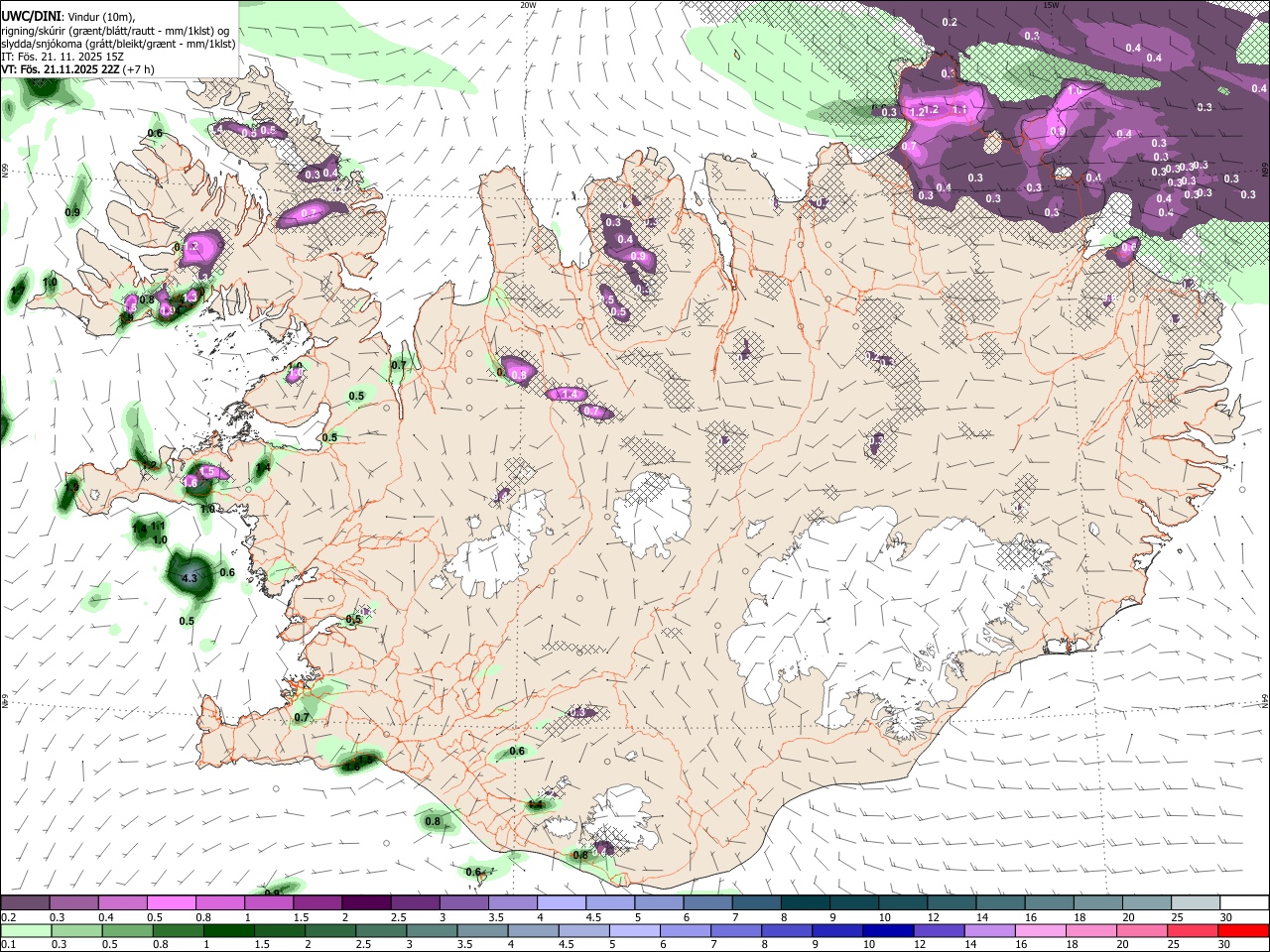Click the 0.2–0.3 swatch in top legend row
This screenshot has width=1270, height=952.
[25, 903]
